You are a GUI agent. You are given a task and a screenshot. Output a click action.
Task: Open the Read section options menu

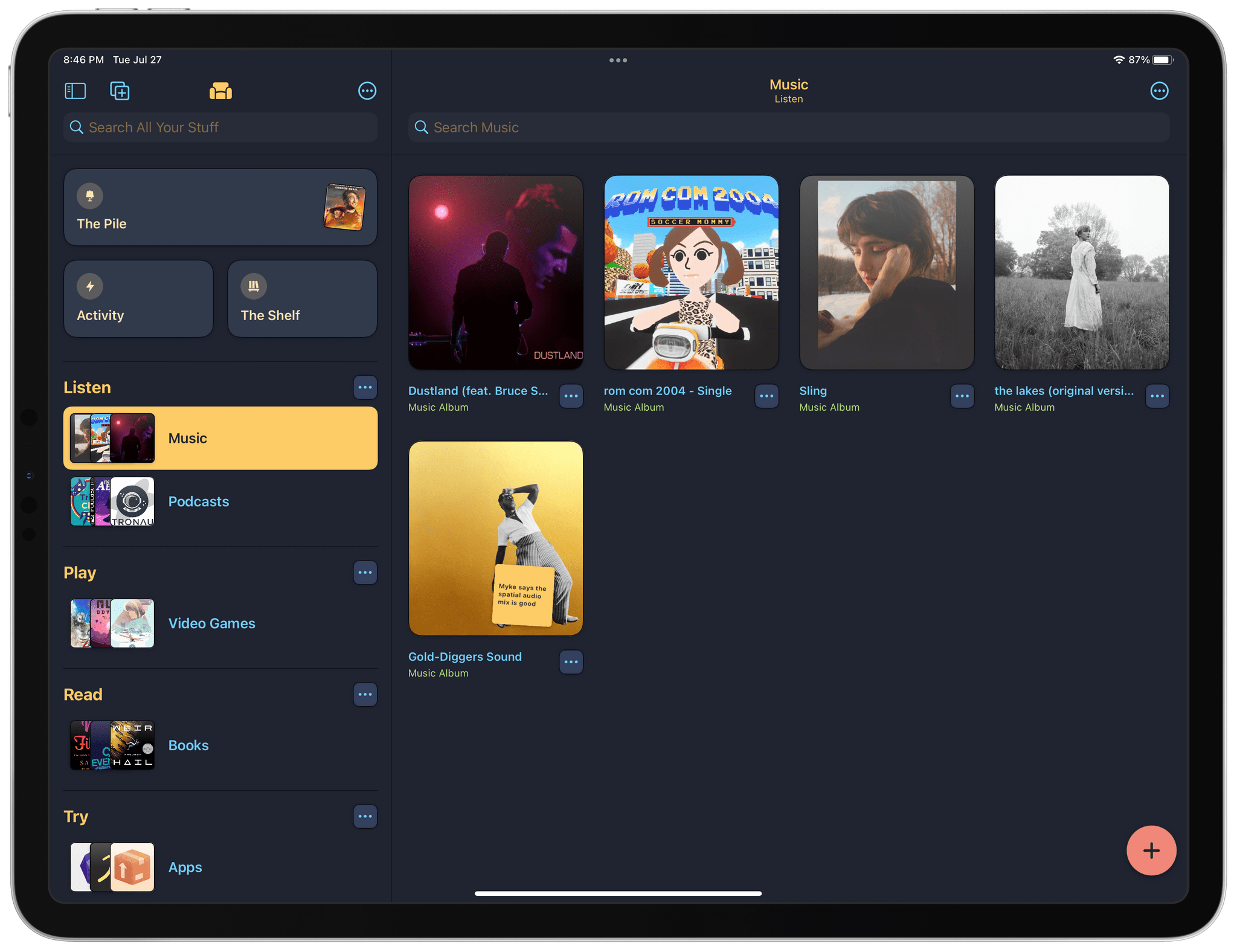pyautogui.click(x=365, y=695)
